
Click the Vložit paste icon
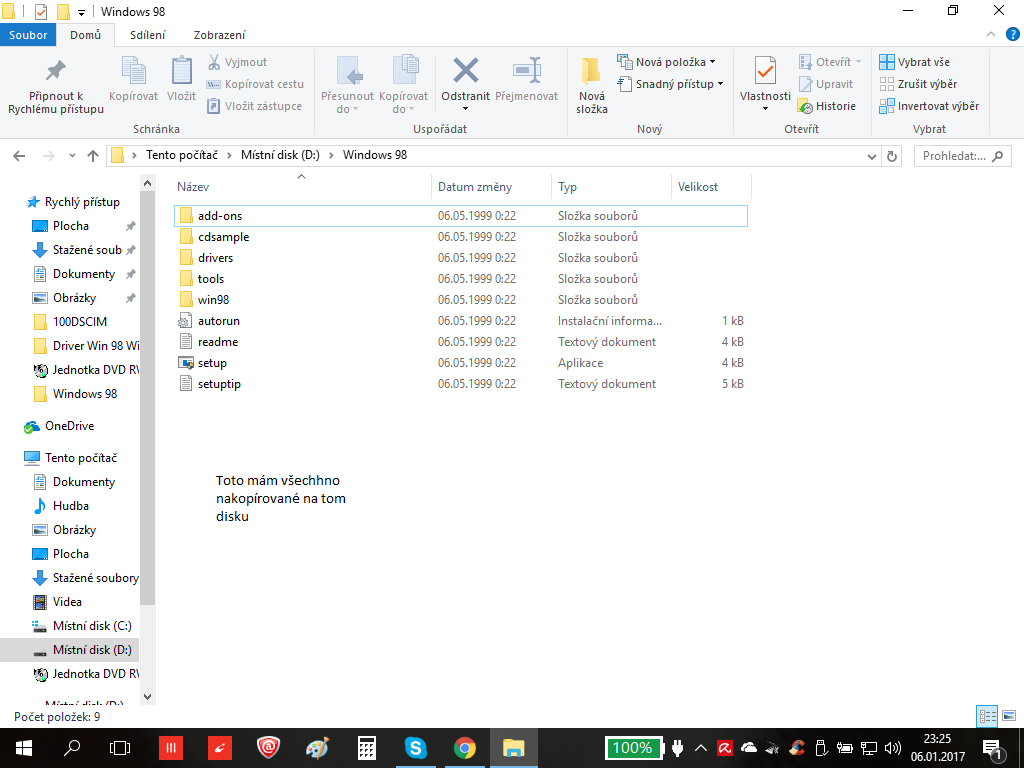click(182, 71)
